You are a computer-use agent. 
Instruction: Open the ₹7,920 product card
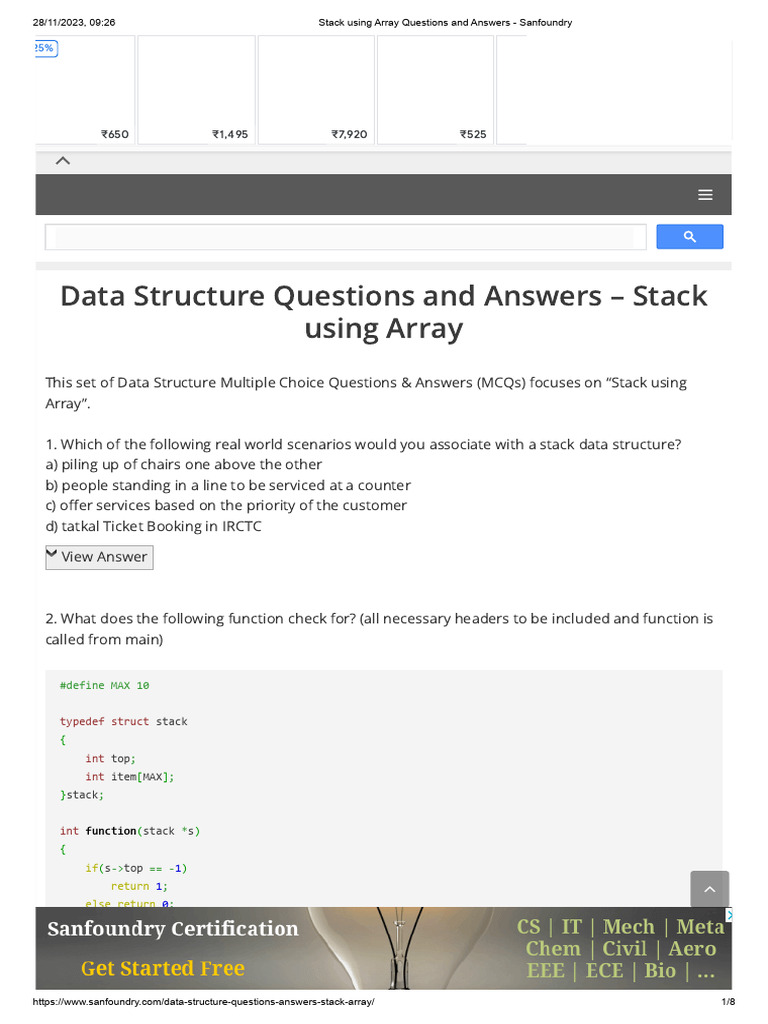(315, 90)
